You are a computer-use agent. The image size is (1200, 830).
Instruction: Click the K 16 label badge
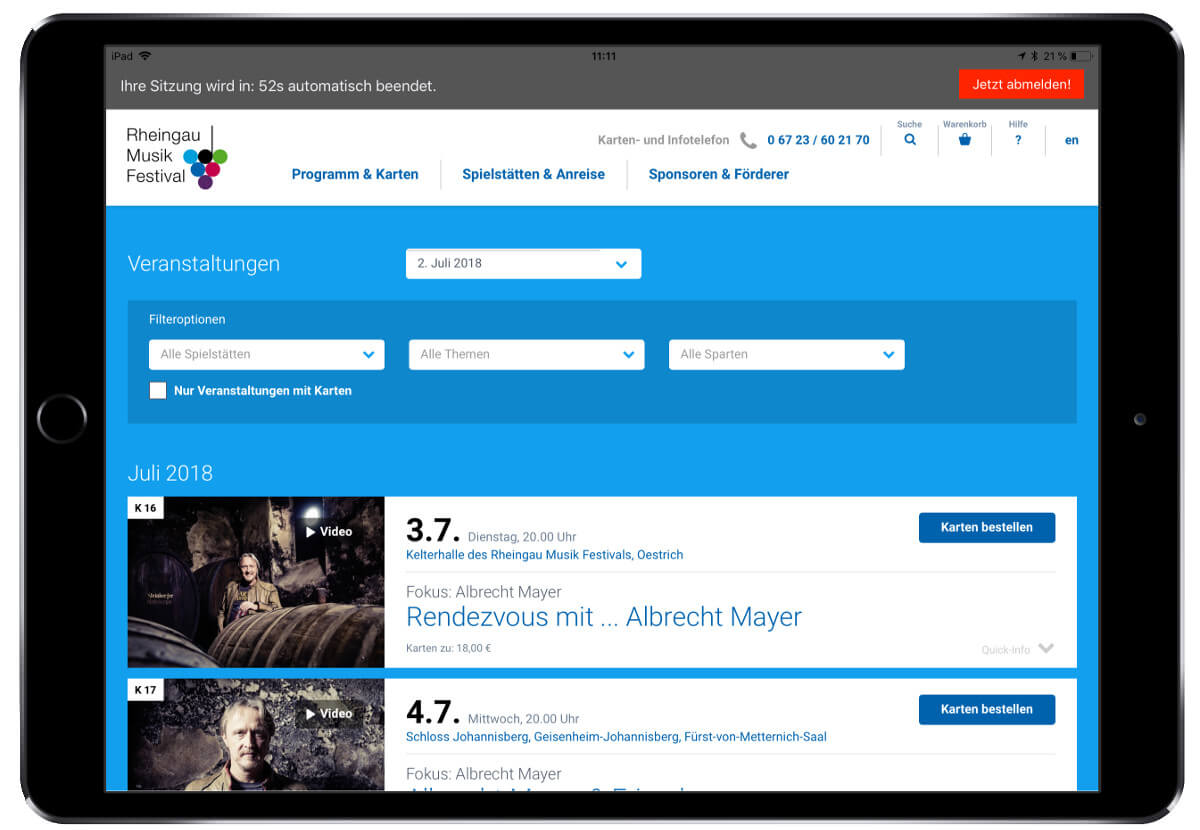coord(145,508)
